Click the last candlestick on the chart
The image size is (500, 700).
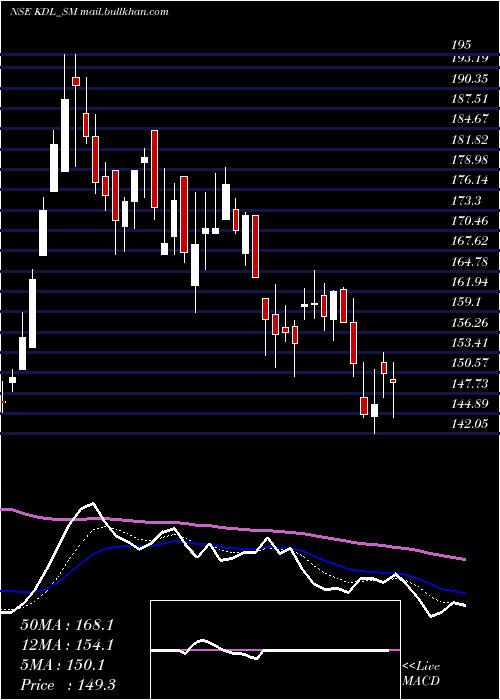pos(393,390)
